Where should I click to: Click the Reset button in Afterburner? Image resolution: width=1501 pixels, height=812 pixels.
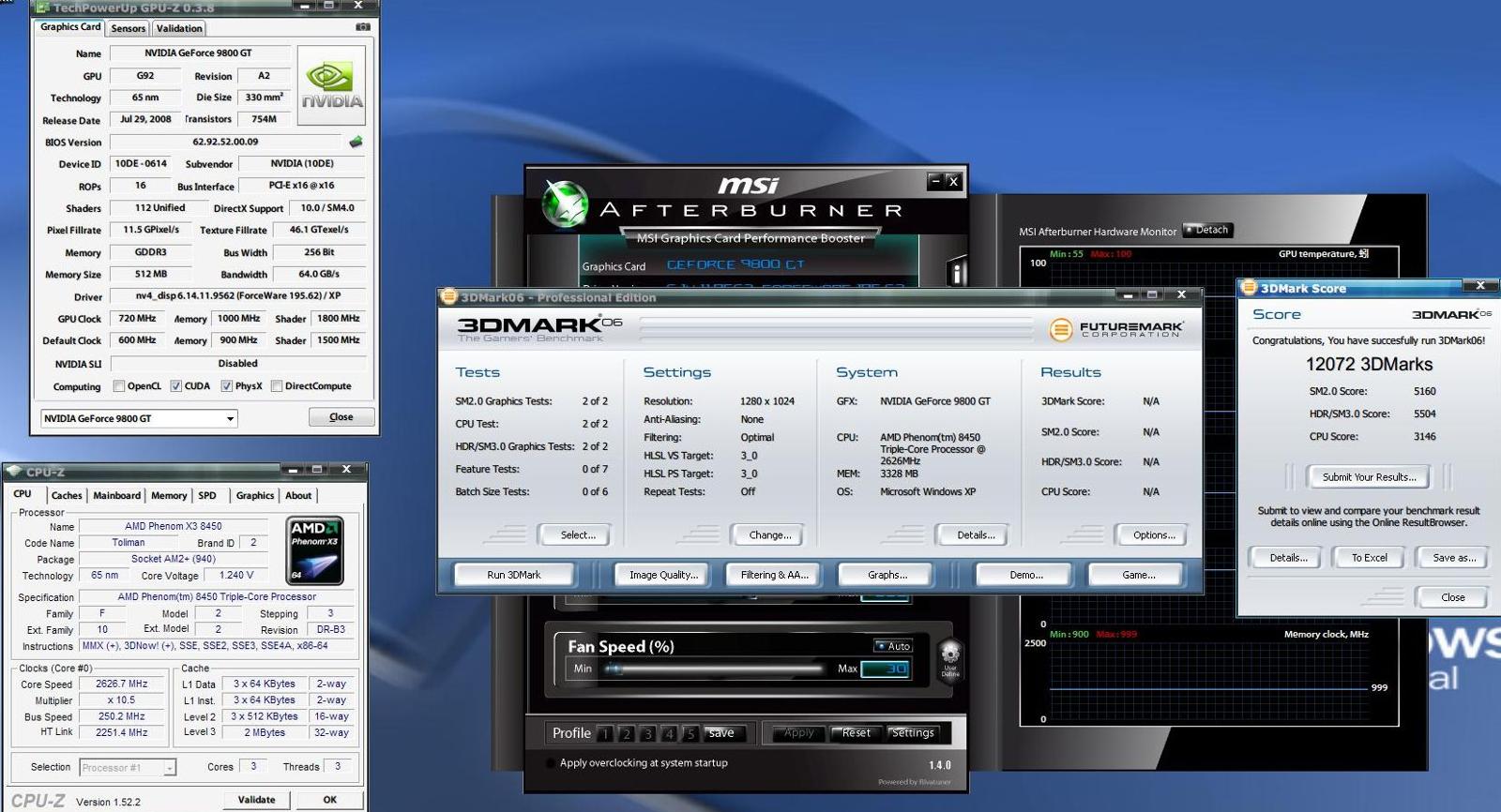click(x=856, y=733)
